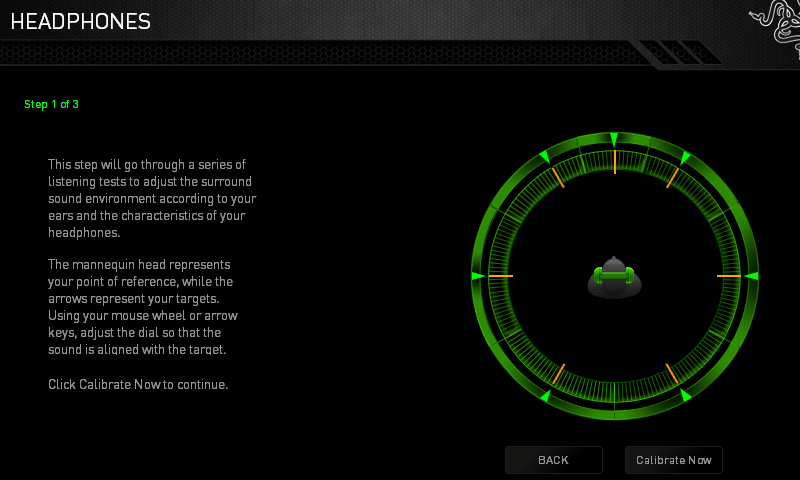Viewport: 800px width, 480px height.
Task: Click the Step 1 of 3 label
Action: coord(52,105)
